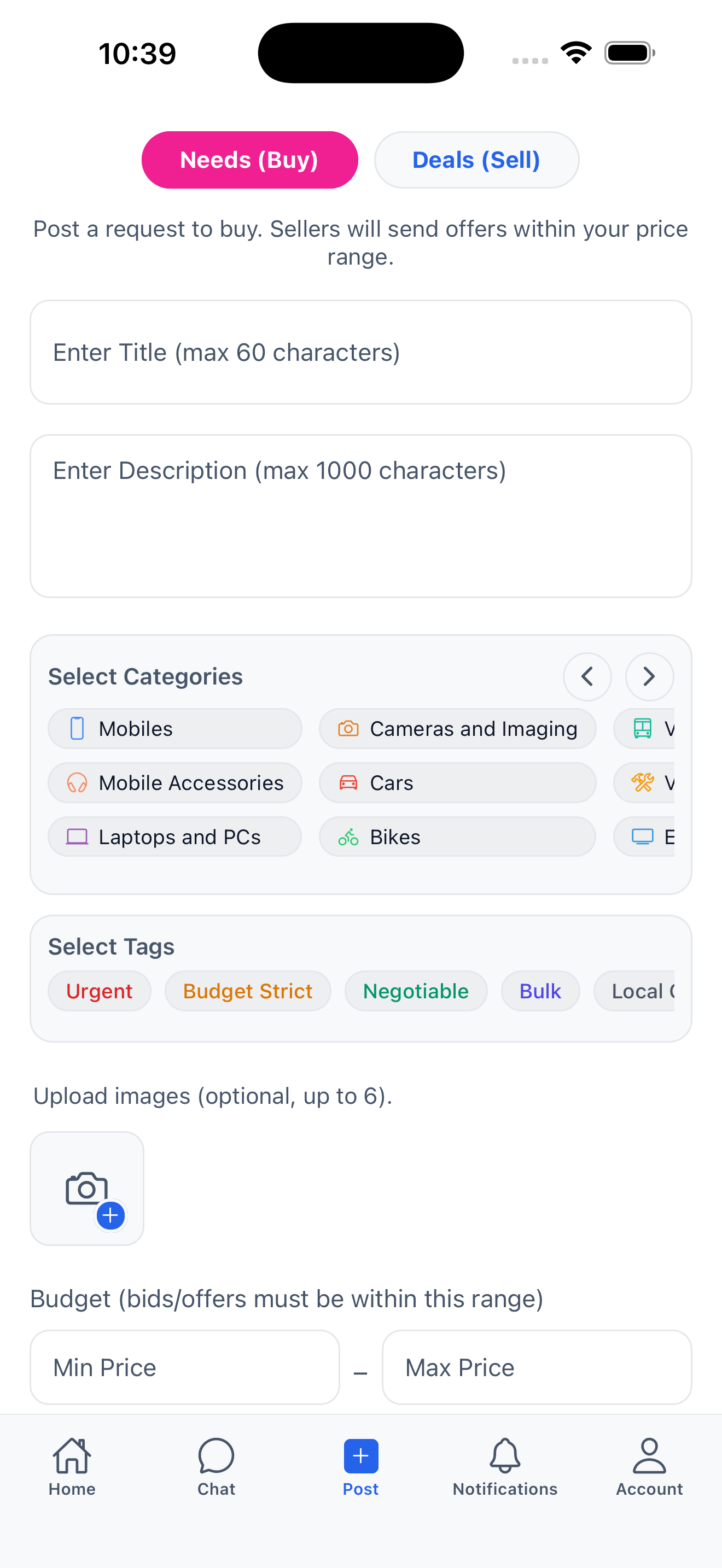722x1568 pixels.
Task: Tap the Notifications bell icon
Action: click(x=505, y=1455)
